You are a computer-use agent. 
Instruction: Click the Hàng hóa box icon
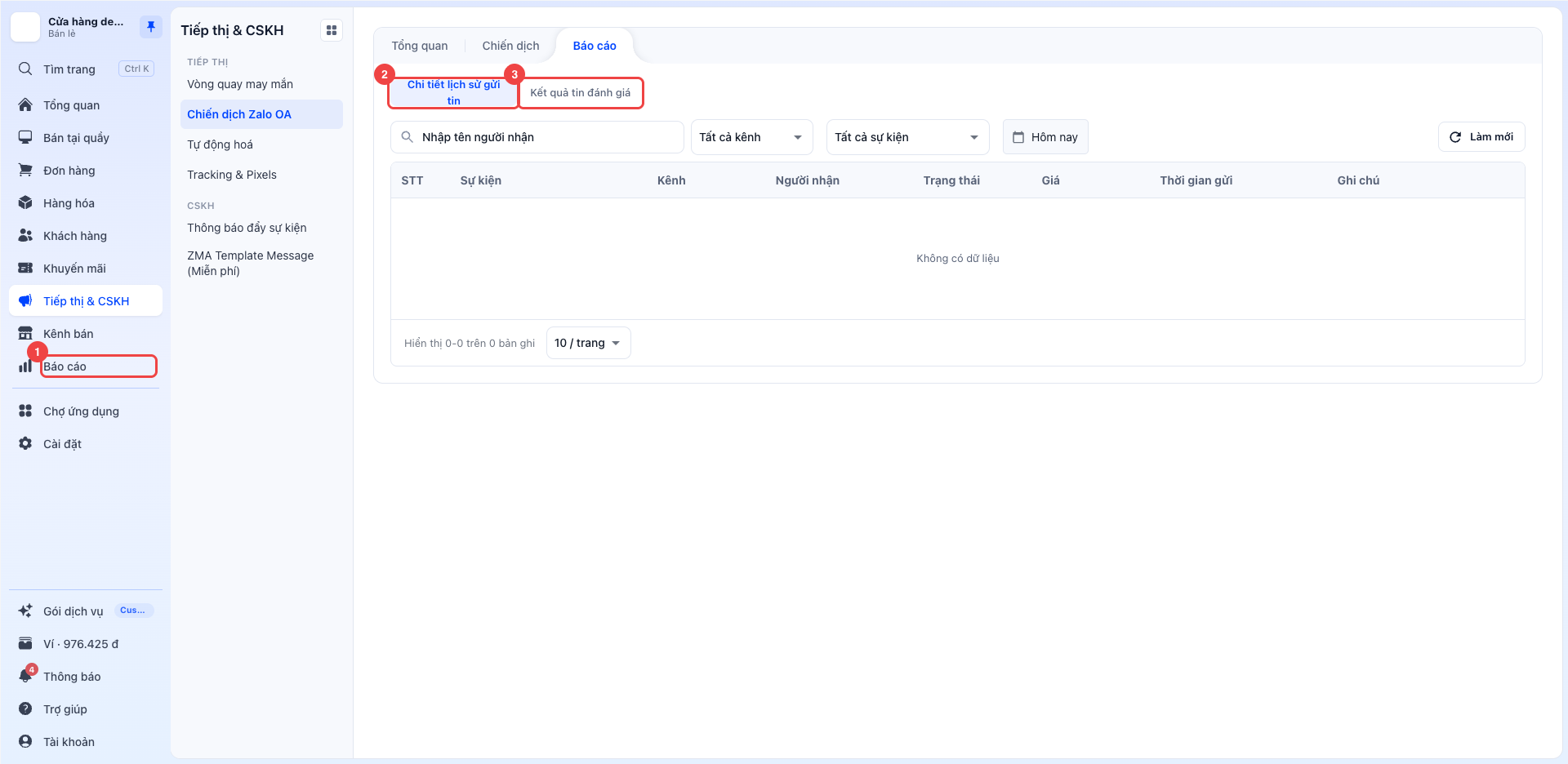click(x=25, y=202)
